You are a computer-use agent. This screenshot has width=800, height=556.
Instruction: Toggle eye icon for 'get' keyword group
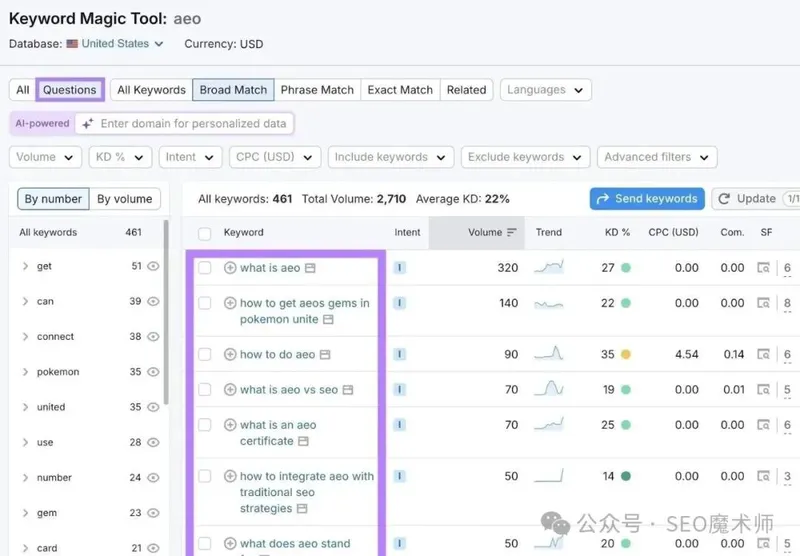coord(153,267)
